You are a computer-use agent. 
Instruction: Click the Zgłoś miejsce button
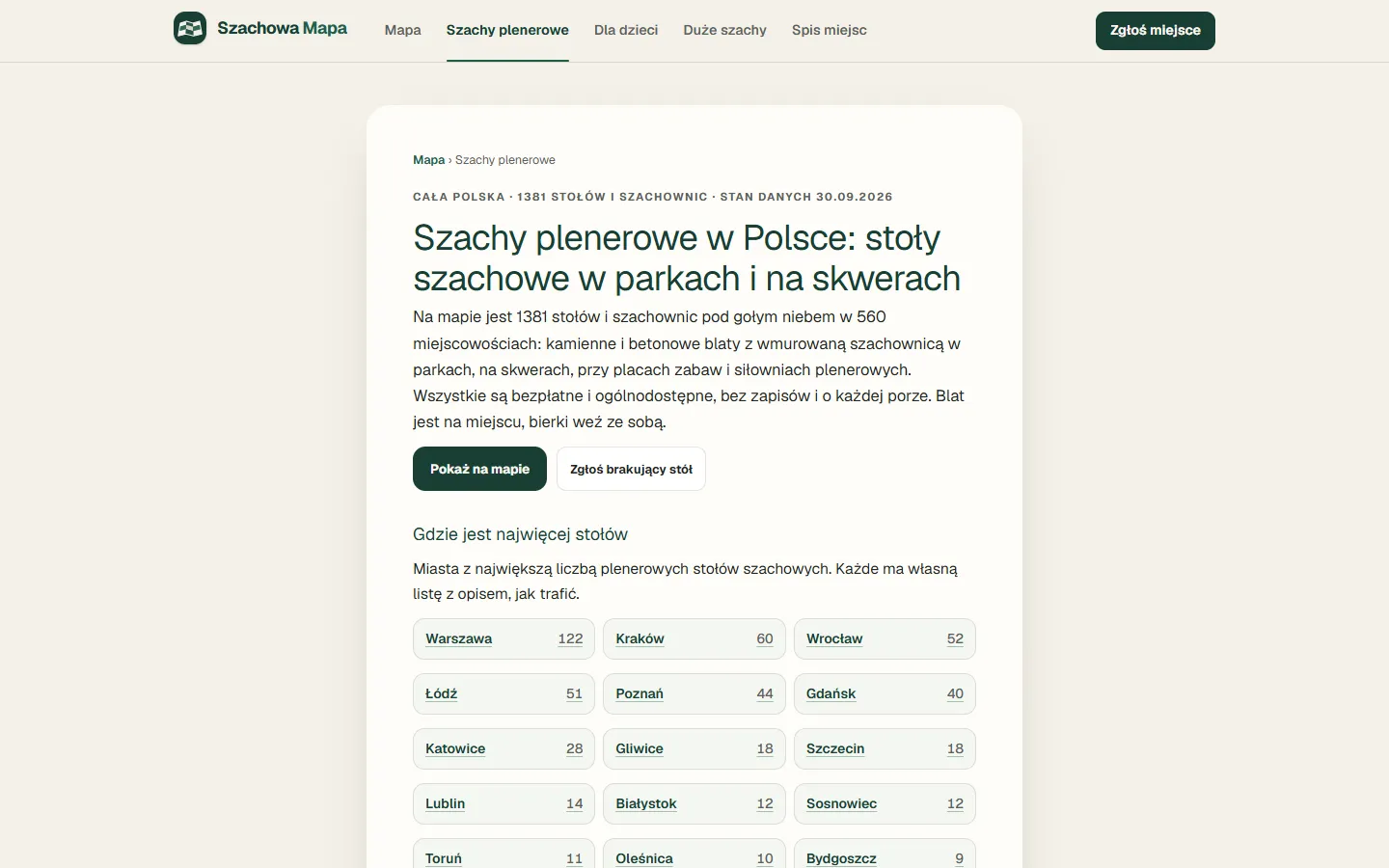[1155, 31]
